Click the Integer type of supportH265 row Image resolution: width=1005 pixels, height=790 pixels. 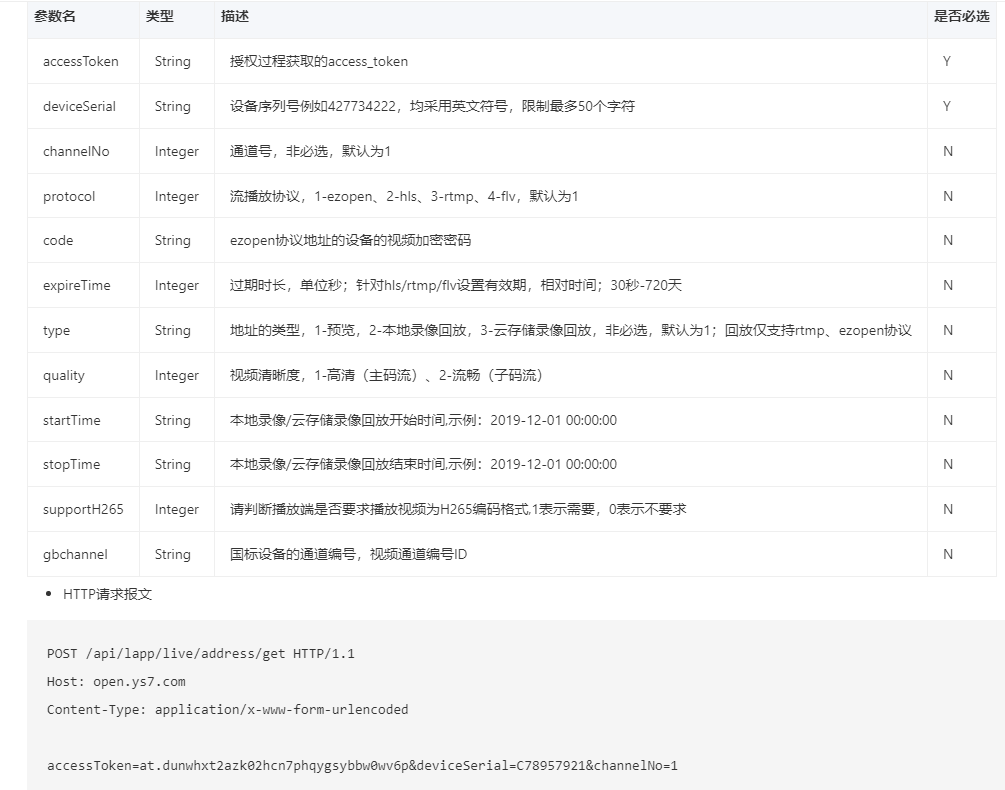coord(177,509)
